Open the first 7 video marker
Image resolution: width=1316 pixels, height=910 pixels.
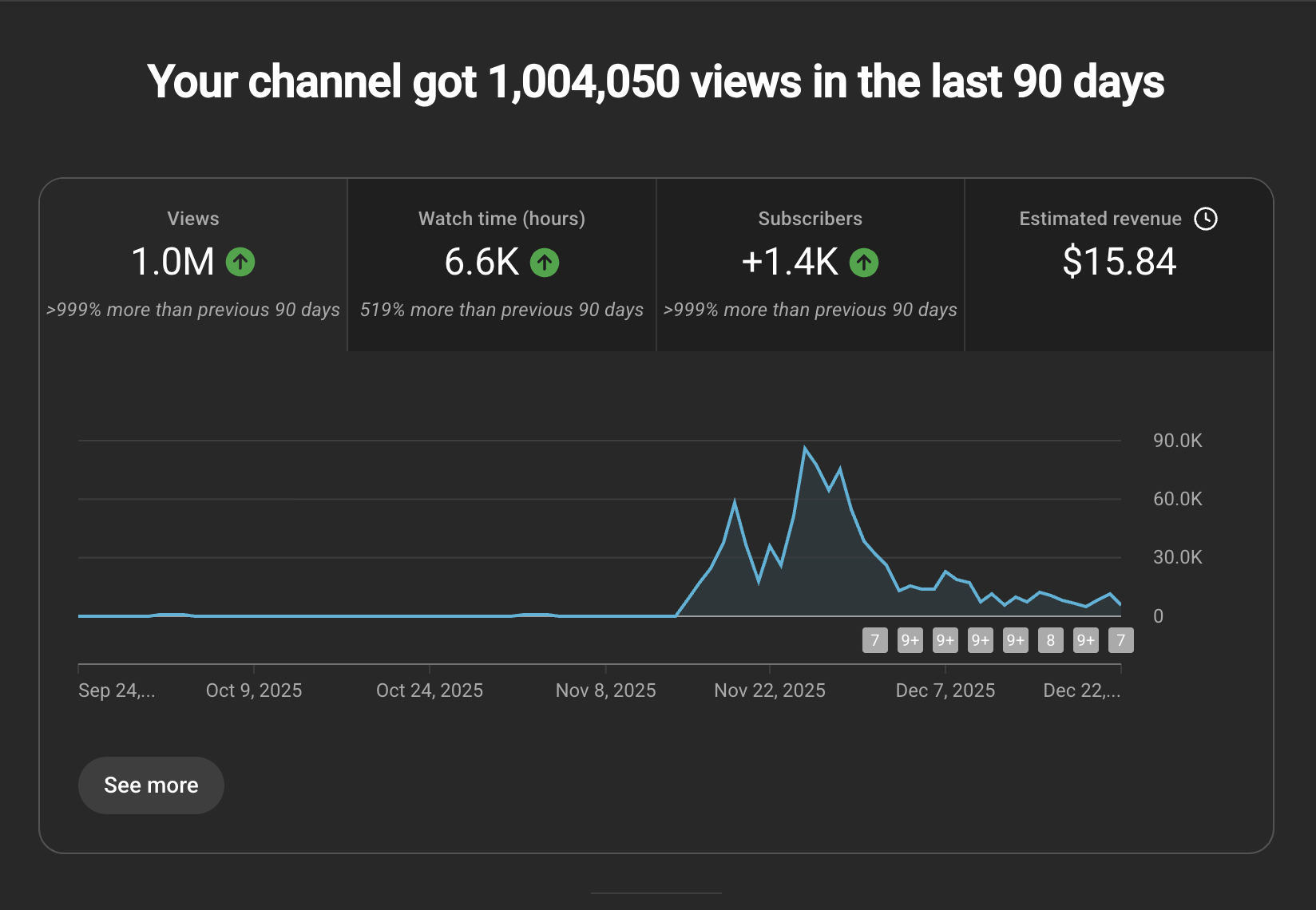(874, 640)
